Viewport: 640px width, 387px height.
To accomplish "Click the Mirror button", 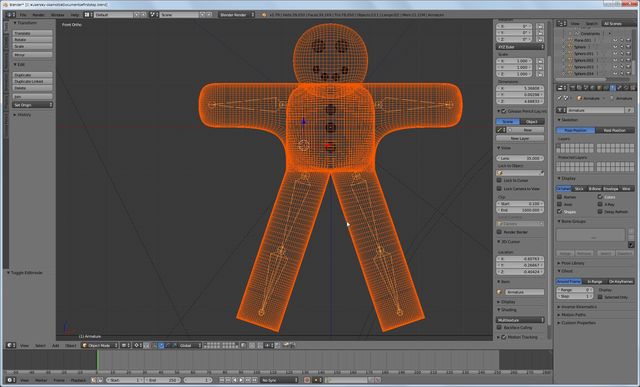I will tap(33, 55).
